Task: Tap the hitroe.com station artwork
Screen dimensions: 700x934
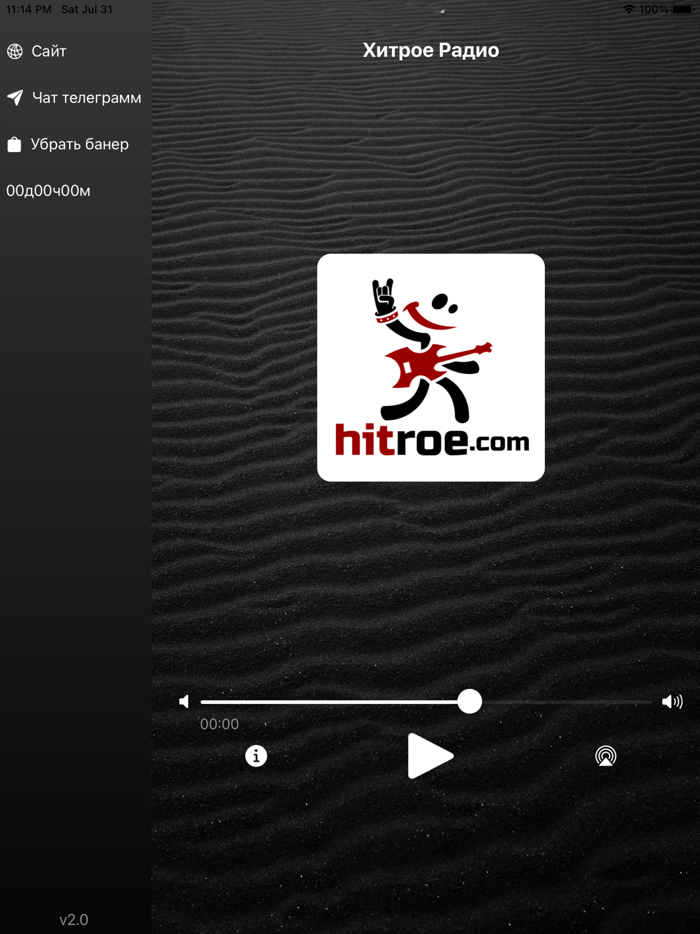Action: [431, 368]
